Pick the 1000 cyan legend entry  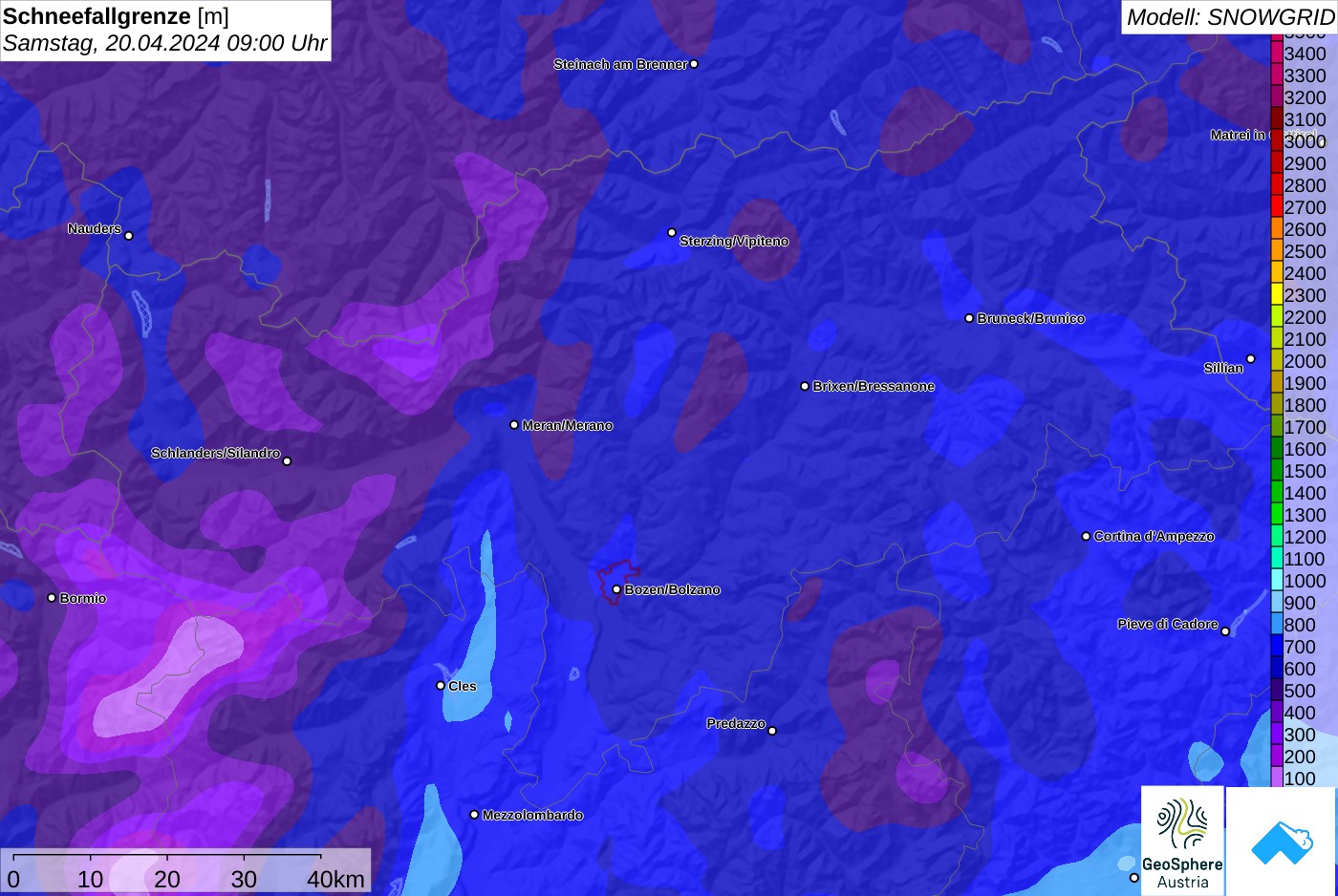[x=1277, y=581]
